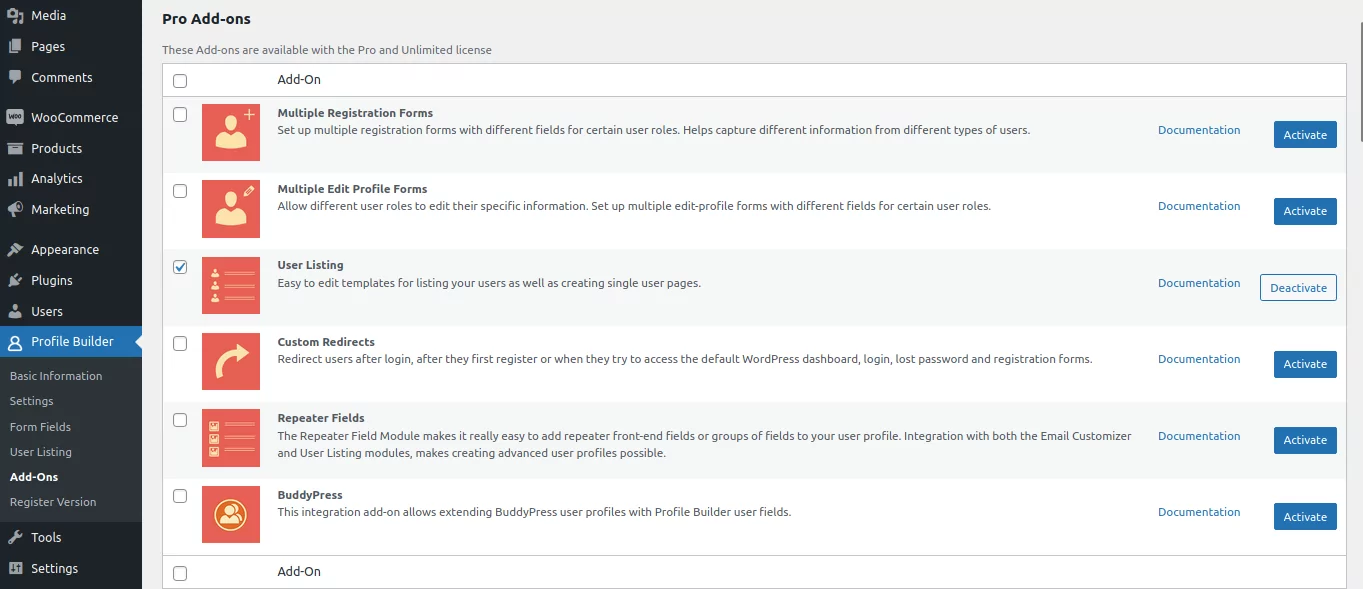The image size is (1363, 589).
Task: Open WooCommerce from the sidebar icon
Action: [x=15, y=117]
